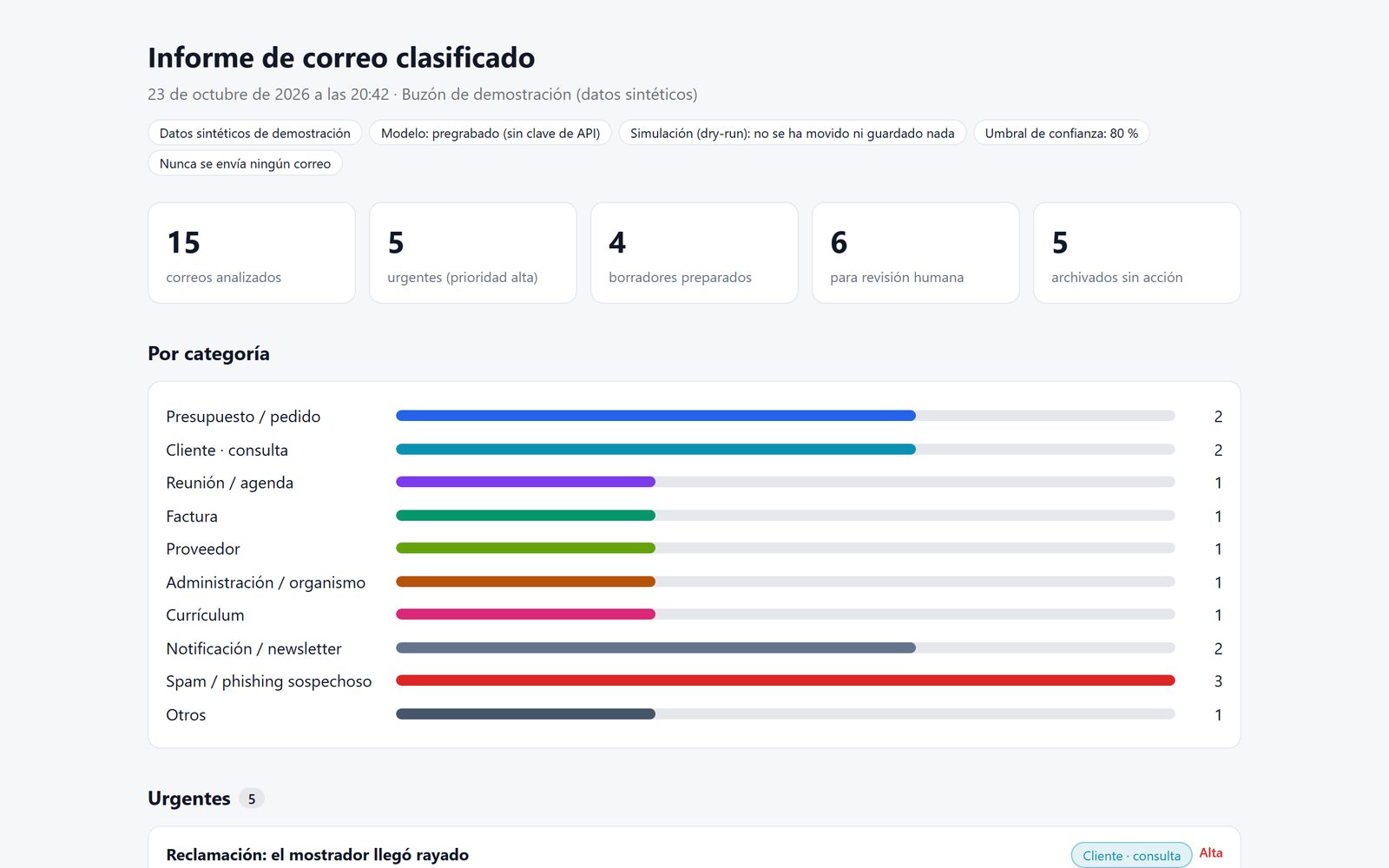
Task: Click the 'Cliente · consulta' category row label
Action: pyautogui.click(x=227, y=450)
